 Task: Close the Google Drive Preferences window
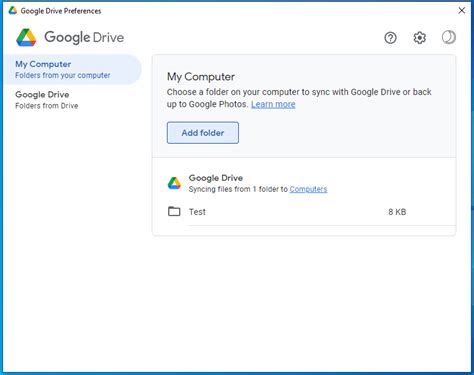(x=461, y=11)
